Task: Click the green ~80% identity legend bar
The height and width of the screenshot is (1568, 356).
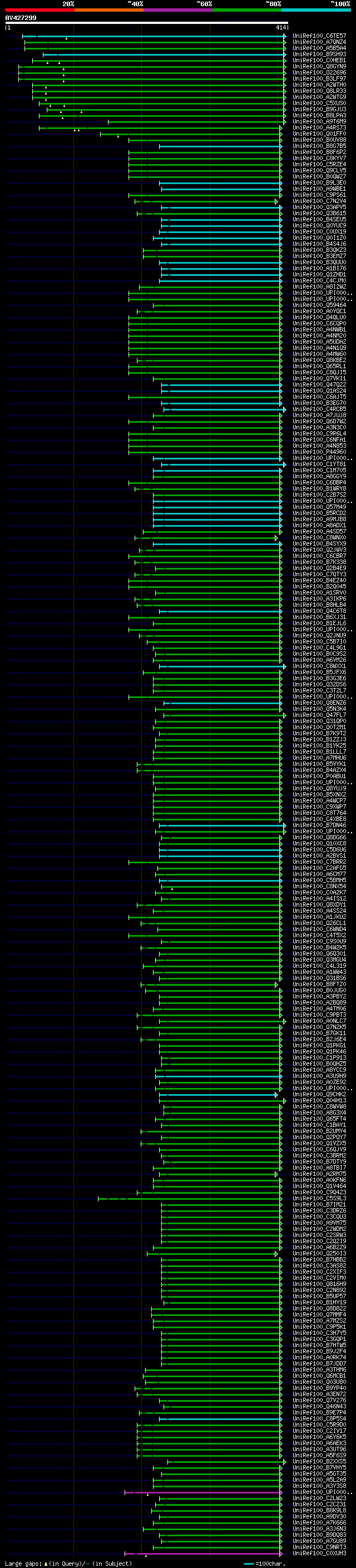Action: 247,10
